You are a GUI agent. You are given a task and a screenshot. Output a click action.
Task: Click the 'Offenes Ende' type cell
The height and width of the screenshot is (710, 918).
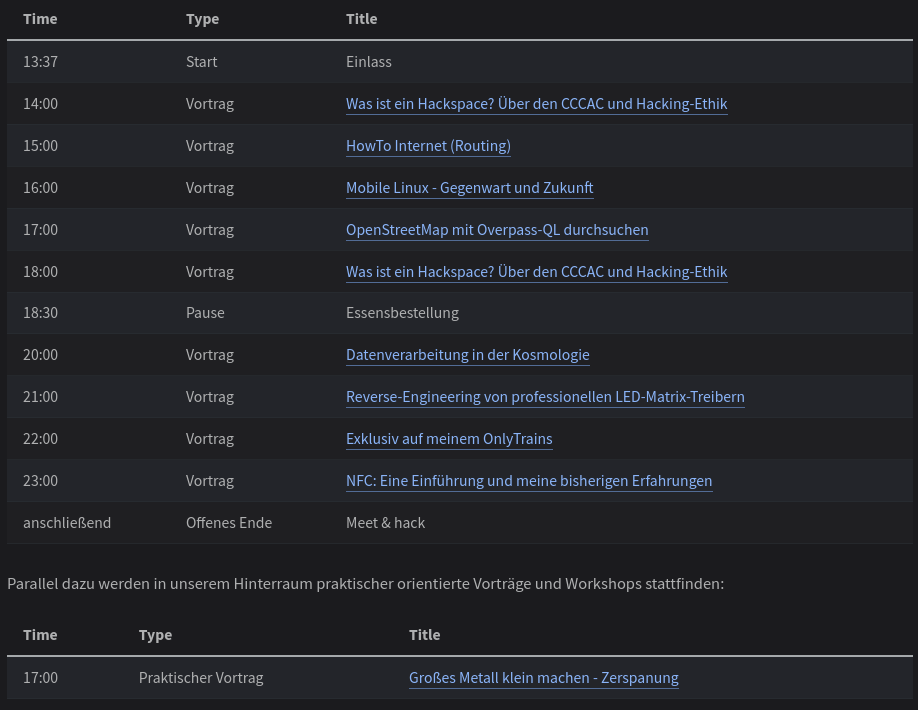[229, 523]
